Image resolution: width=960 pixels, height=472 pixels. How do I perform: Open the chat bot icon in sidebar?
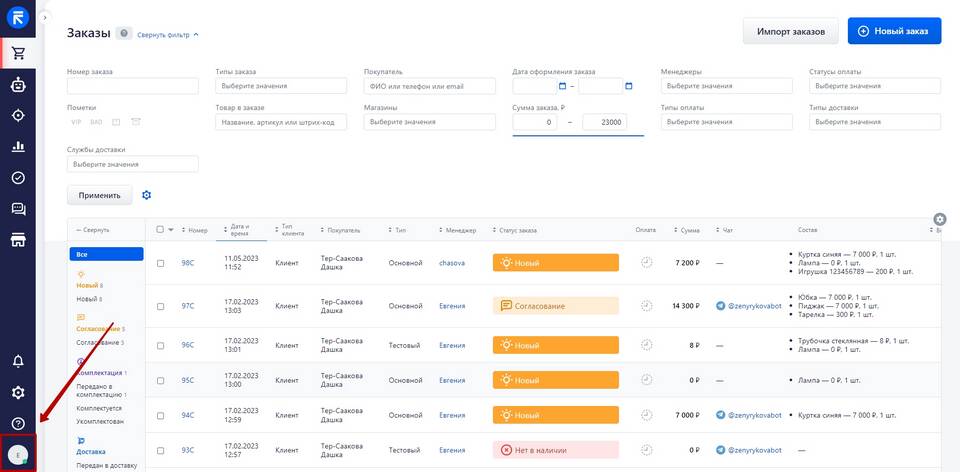coord(18,85)
